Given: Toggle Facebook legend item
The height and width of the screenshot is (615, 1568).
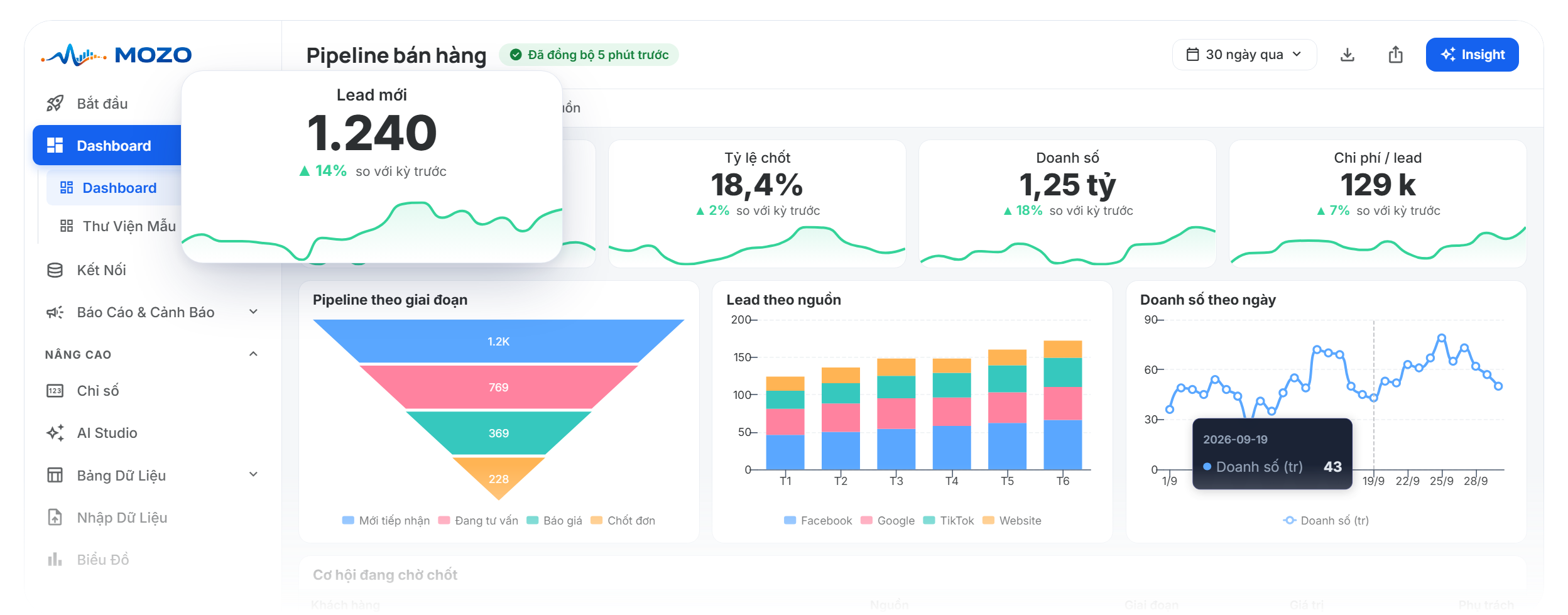Looking at the screenshot, I should click(x=818, y=520).
